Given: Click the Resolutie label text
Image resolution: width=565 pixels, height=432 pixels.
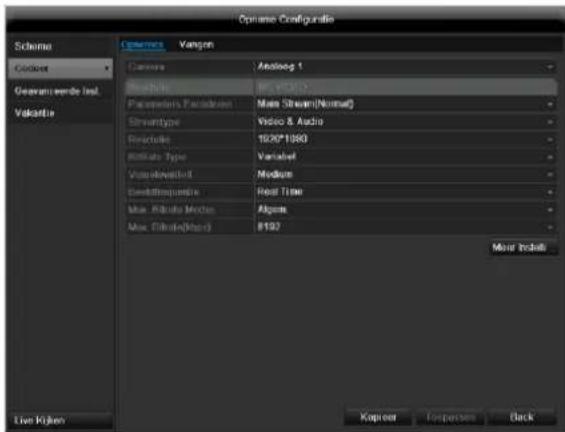Looking at the screenshot, I should 149,139.
